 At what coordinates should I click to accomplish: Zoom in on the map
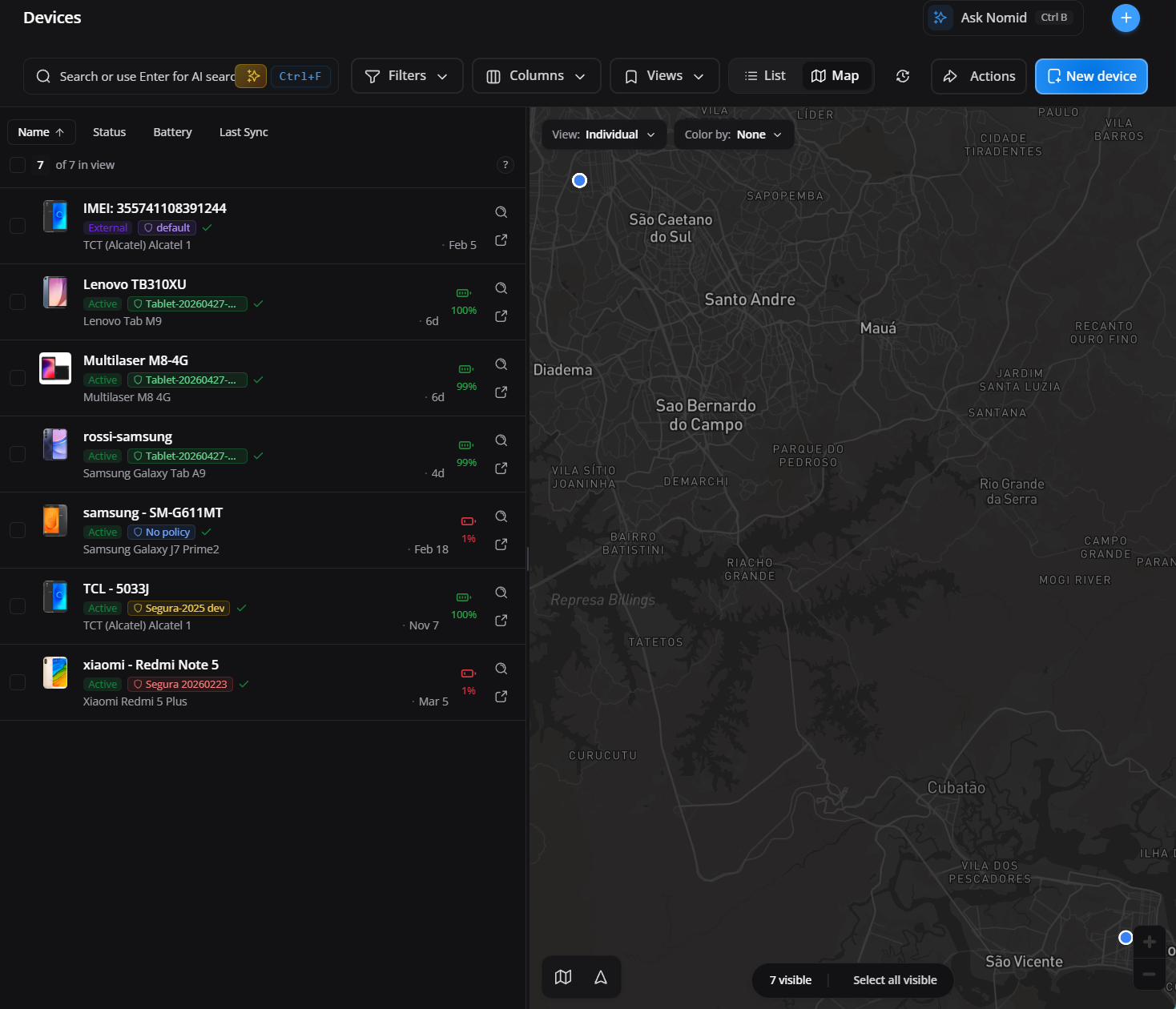pos(1150,942)
